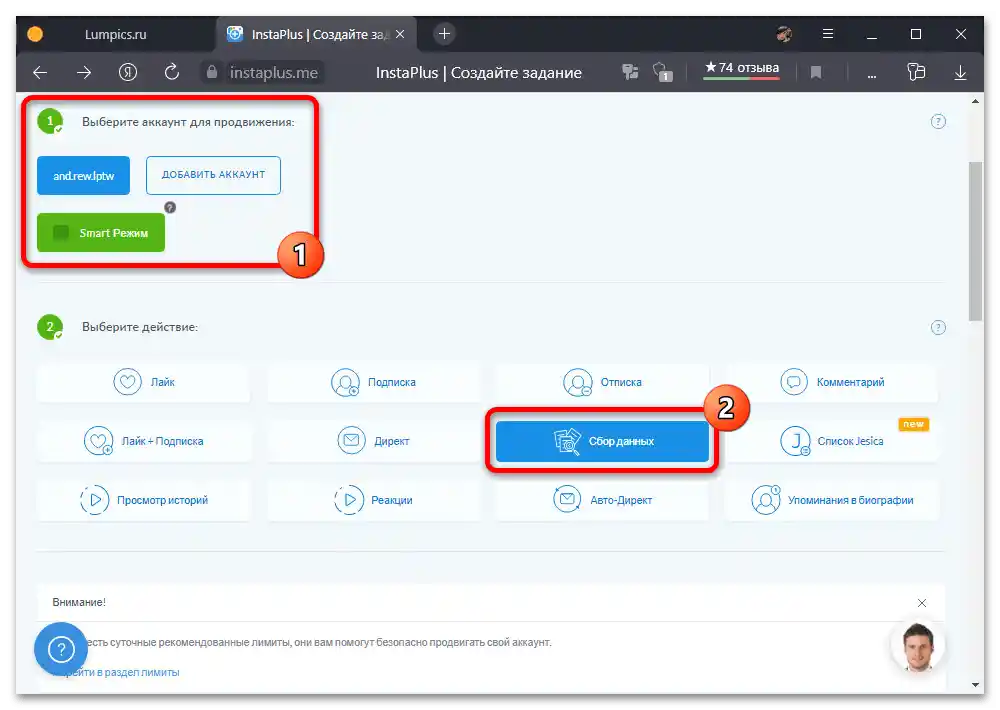This screenshot has width=1000, height=710.
Task: Open help for the Выберите действие step
Action: [938, 327]
